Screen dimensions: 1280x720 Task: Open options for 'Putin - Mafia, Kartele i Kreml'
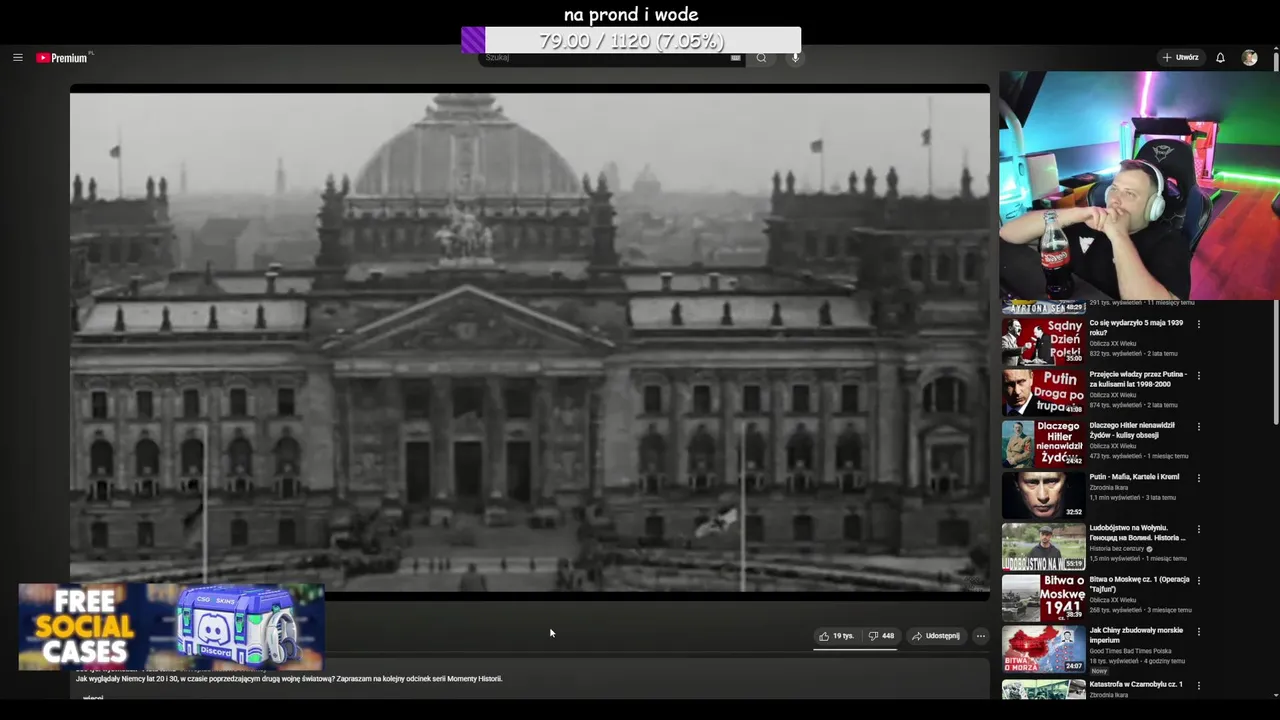pos(1198,478)
